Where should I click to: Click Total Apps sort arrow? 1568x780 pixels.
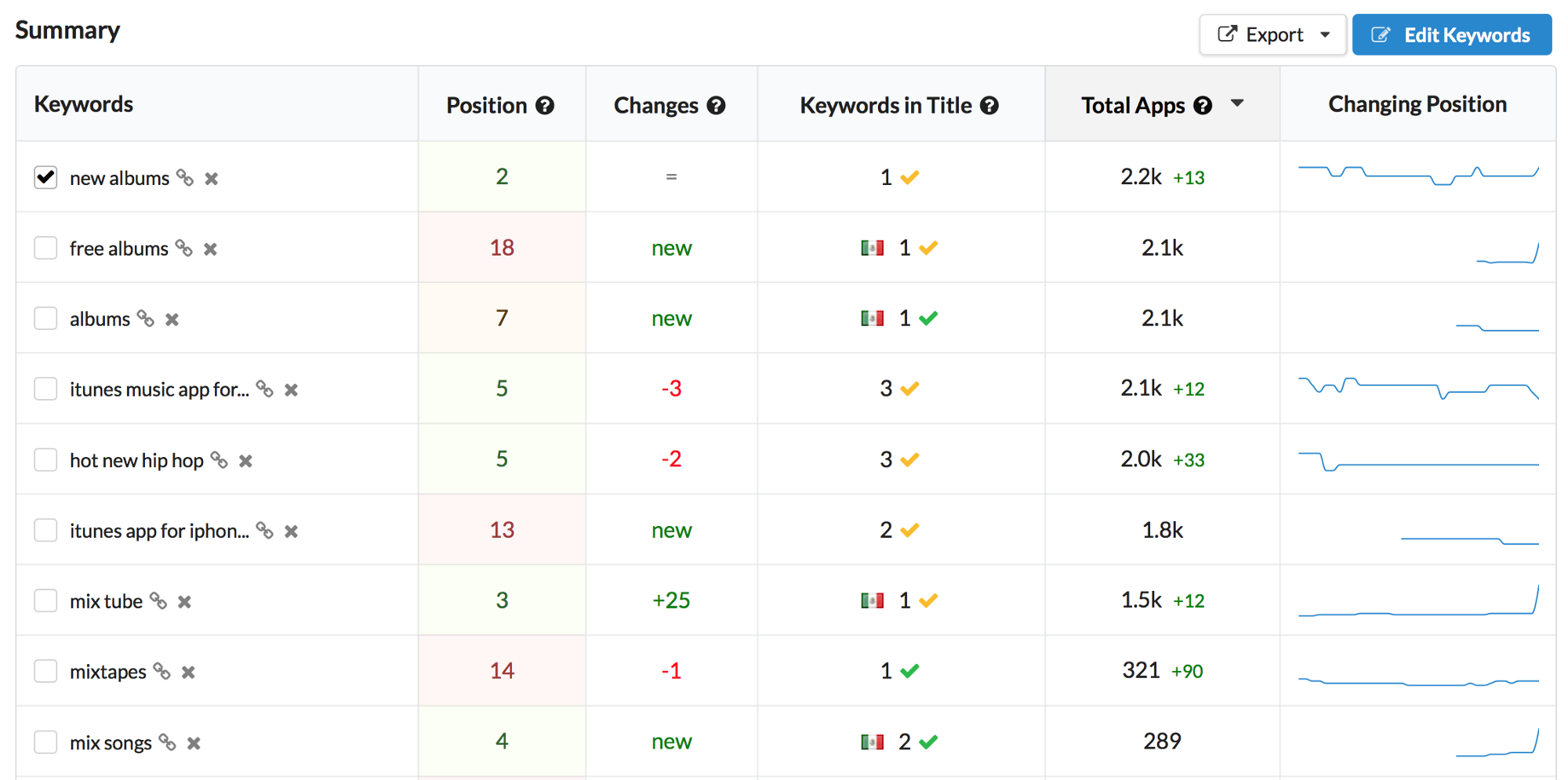(x=1237, y=103)
